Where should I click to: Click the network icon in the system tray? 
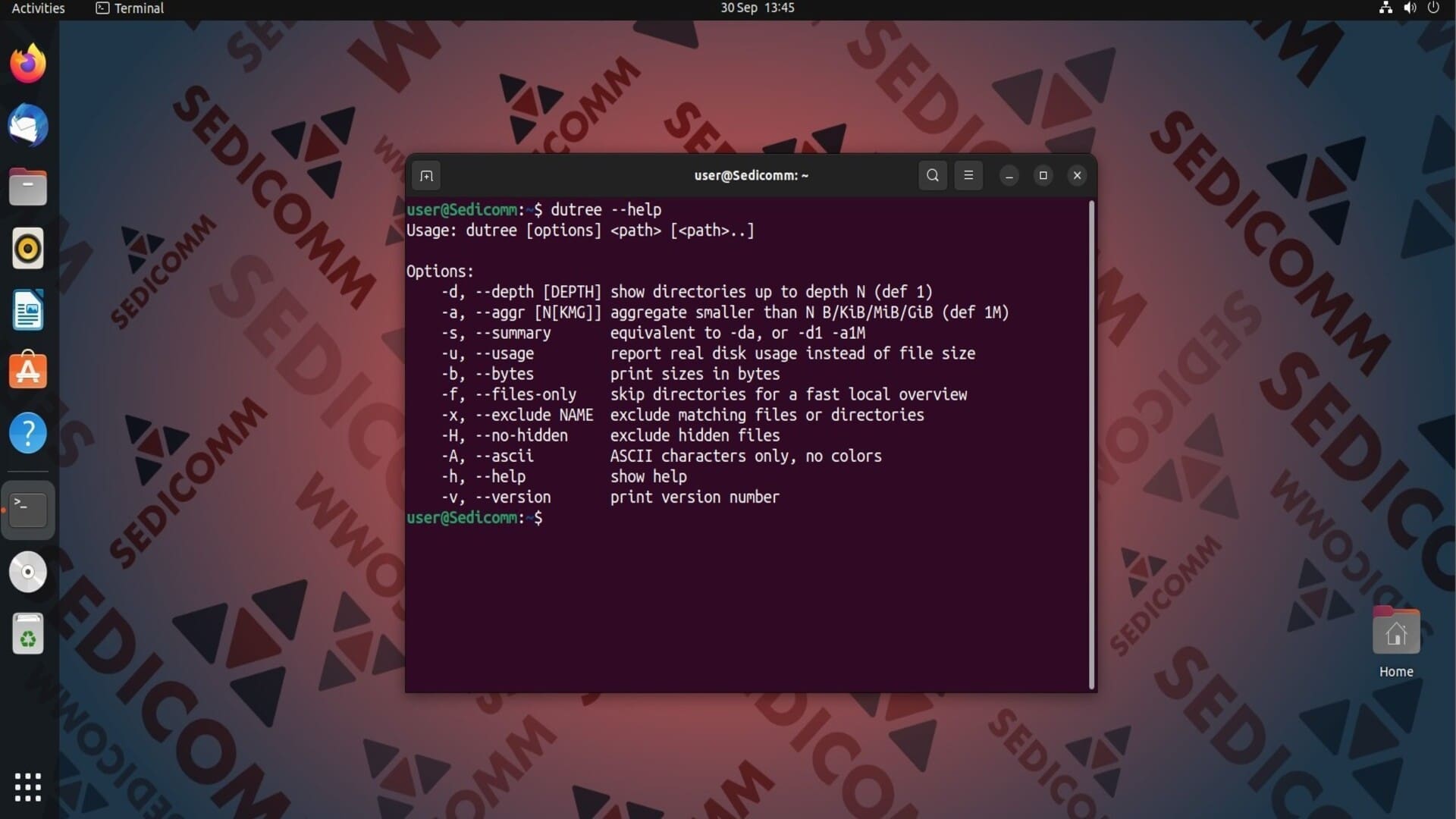pos(1385,8)
